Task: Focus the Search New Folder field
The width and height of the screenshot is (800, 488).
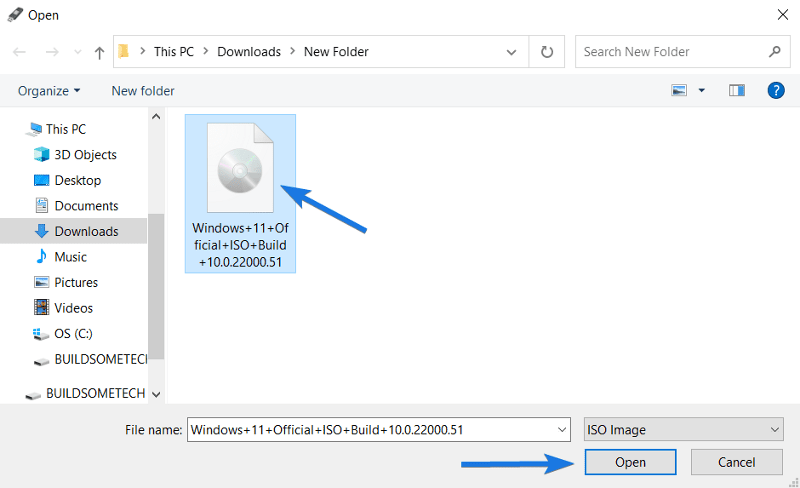Action: coord(683,52)
